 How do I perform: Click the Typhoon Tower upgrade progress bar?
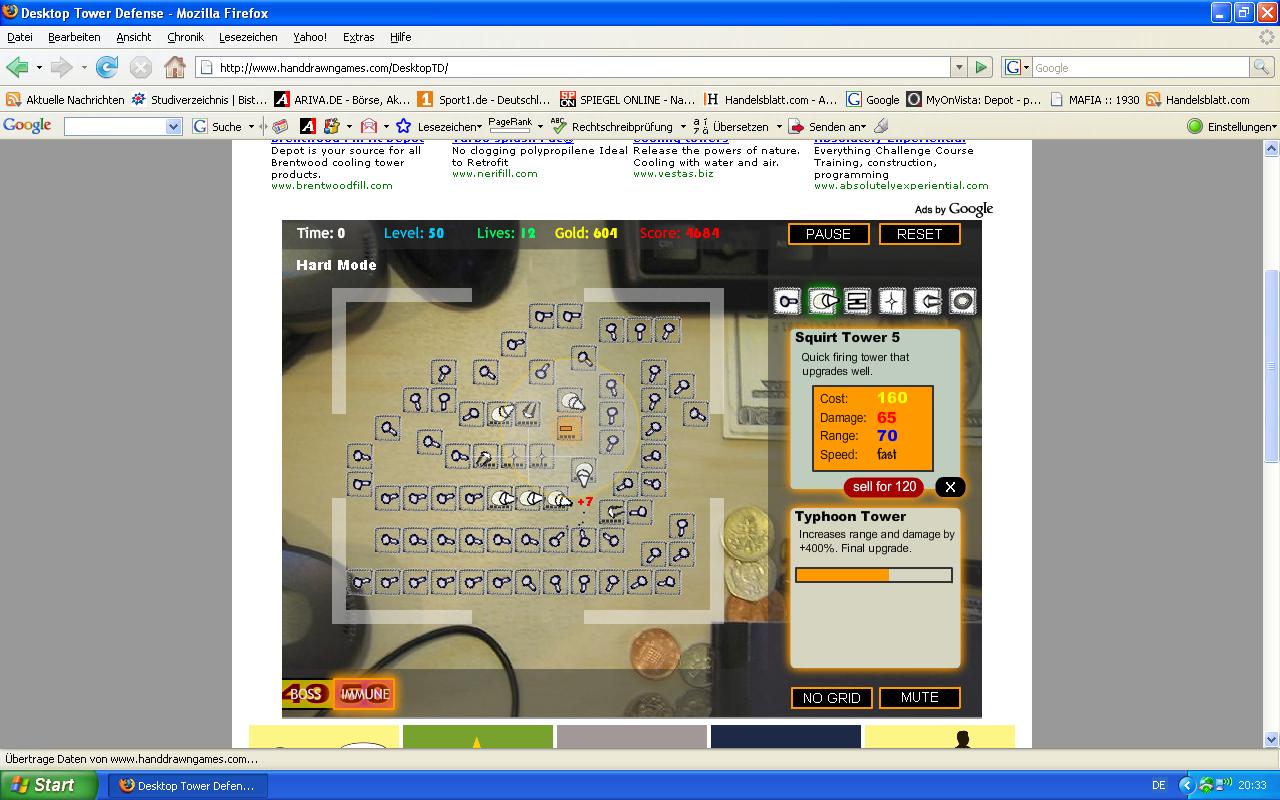874,575
